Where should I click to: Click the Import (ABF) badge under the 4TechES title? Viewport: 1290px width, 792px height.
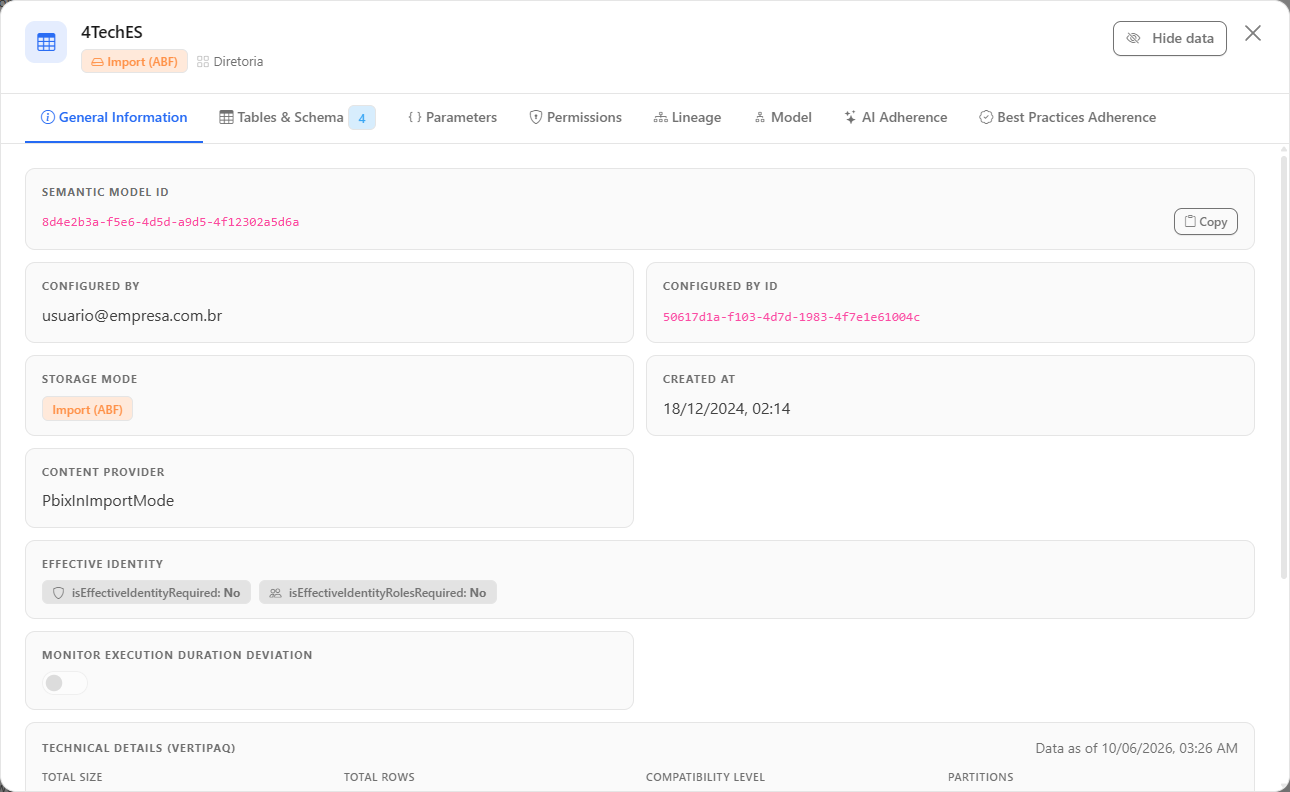click(134, 61)
